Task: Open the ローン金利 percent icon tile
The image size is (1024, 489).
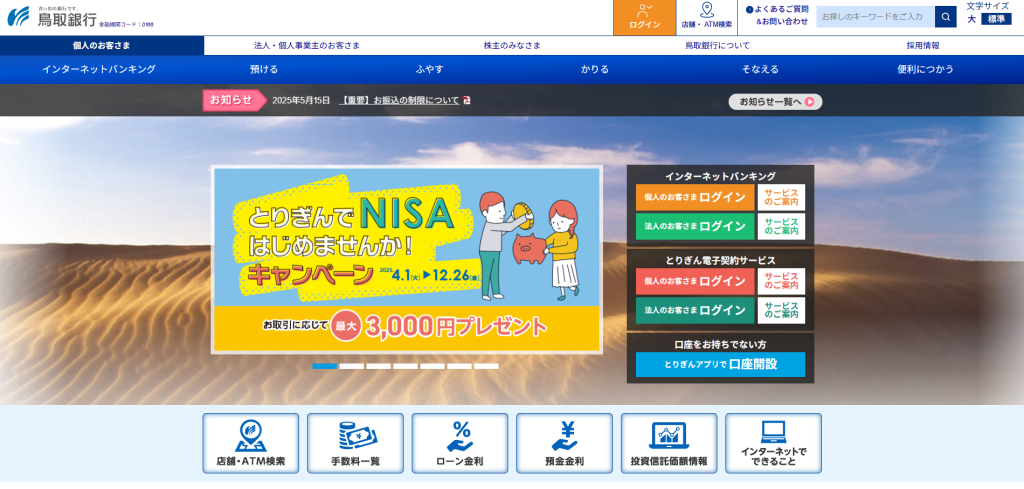Action: (x=460, y=443)
